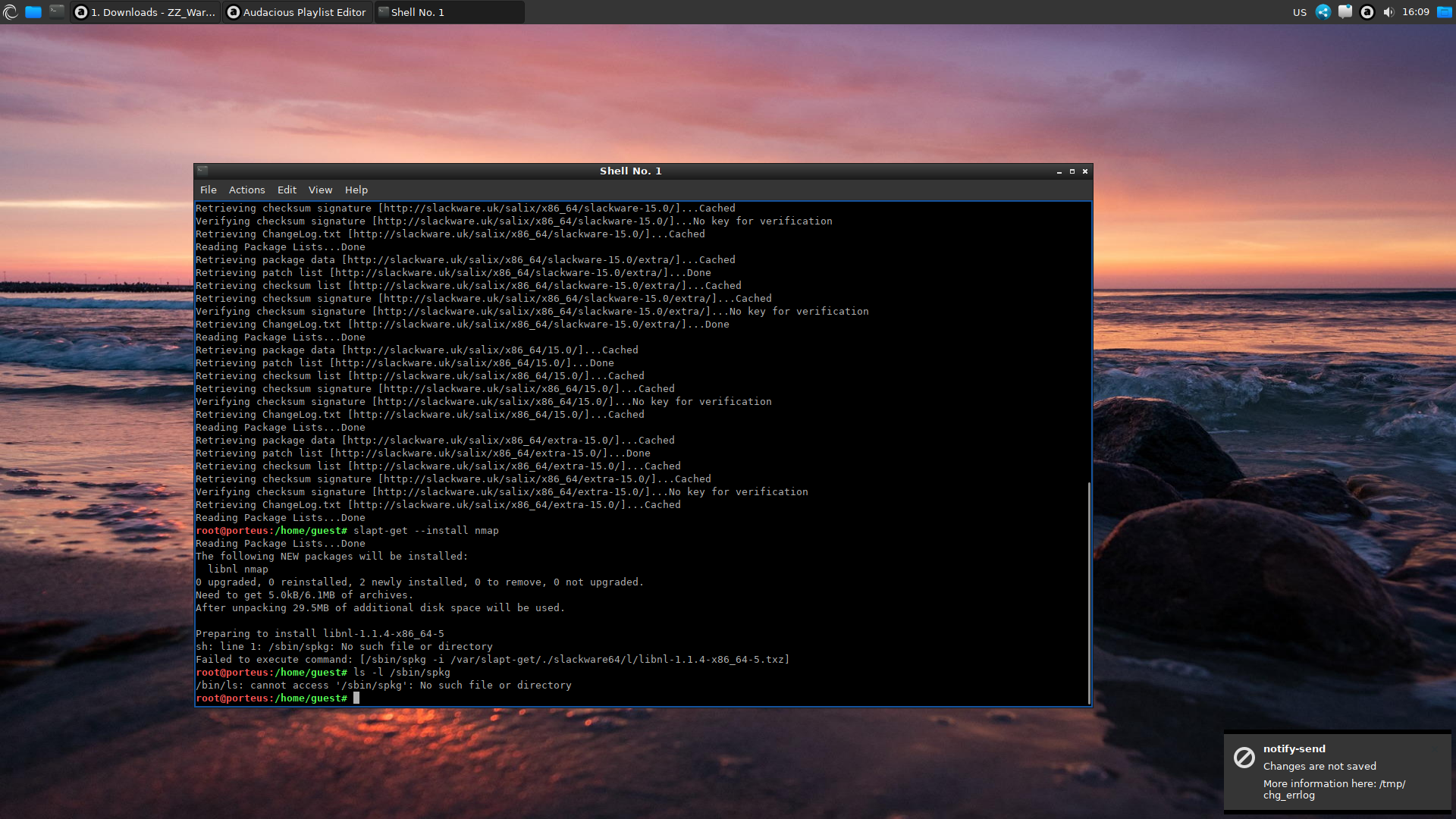Viewport: 1456px width, 819px height.
Task: Click 'Failed to execute command' line
Action: pyautogui.click(x=493, y=659)
